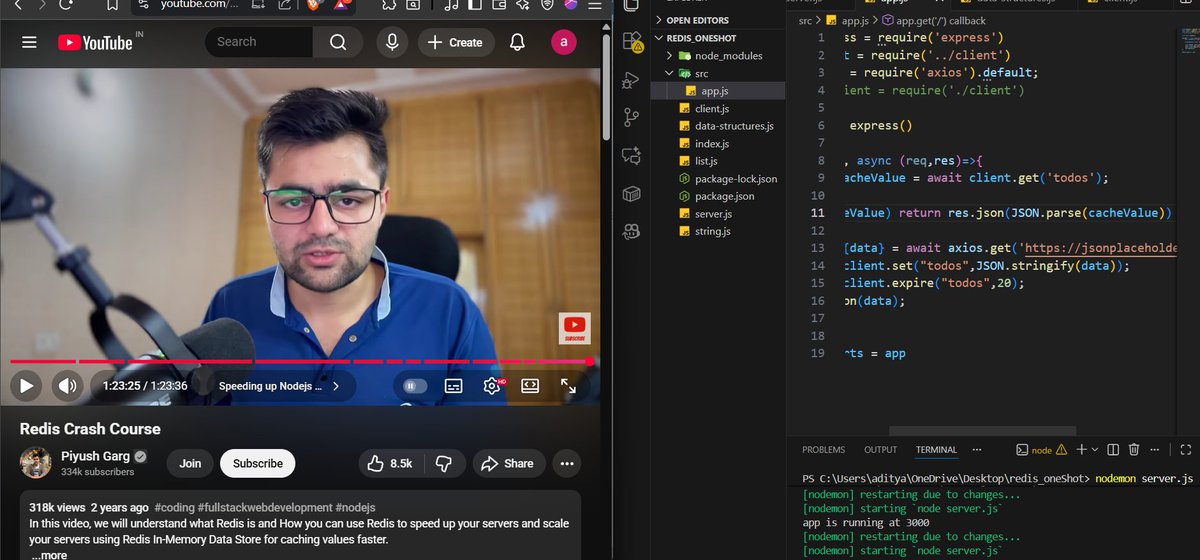Dislike the video with thumbs down
This screenshot has height=560, width=1200.
point(444,464)
